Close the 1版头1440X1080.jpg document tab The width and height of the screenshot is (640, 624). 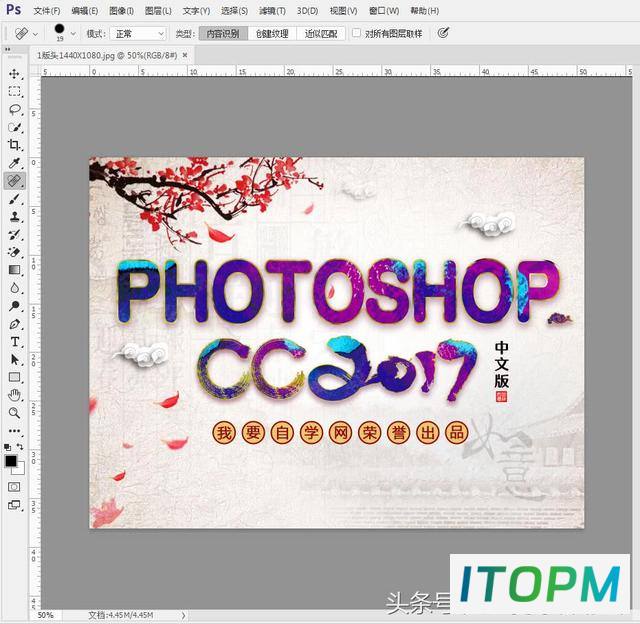point(185,55)
